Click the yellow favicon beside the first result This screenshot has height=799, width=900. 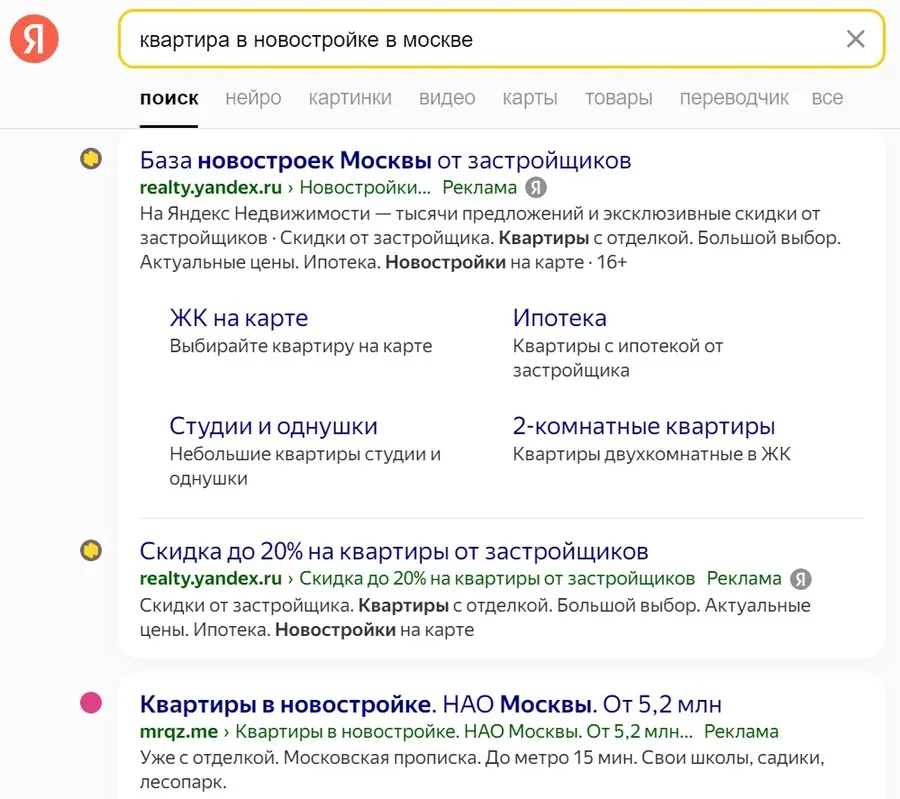click(91, 158)
